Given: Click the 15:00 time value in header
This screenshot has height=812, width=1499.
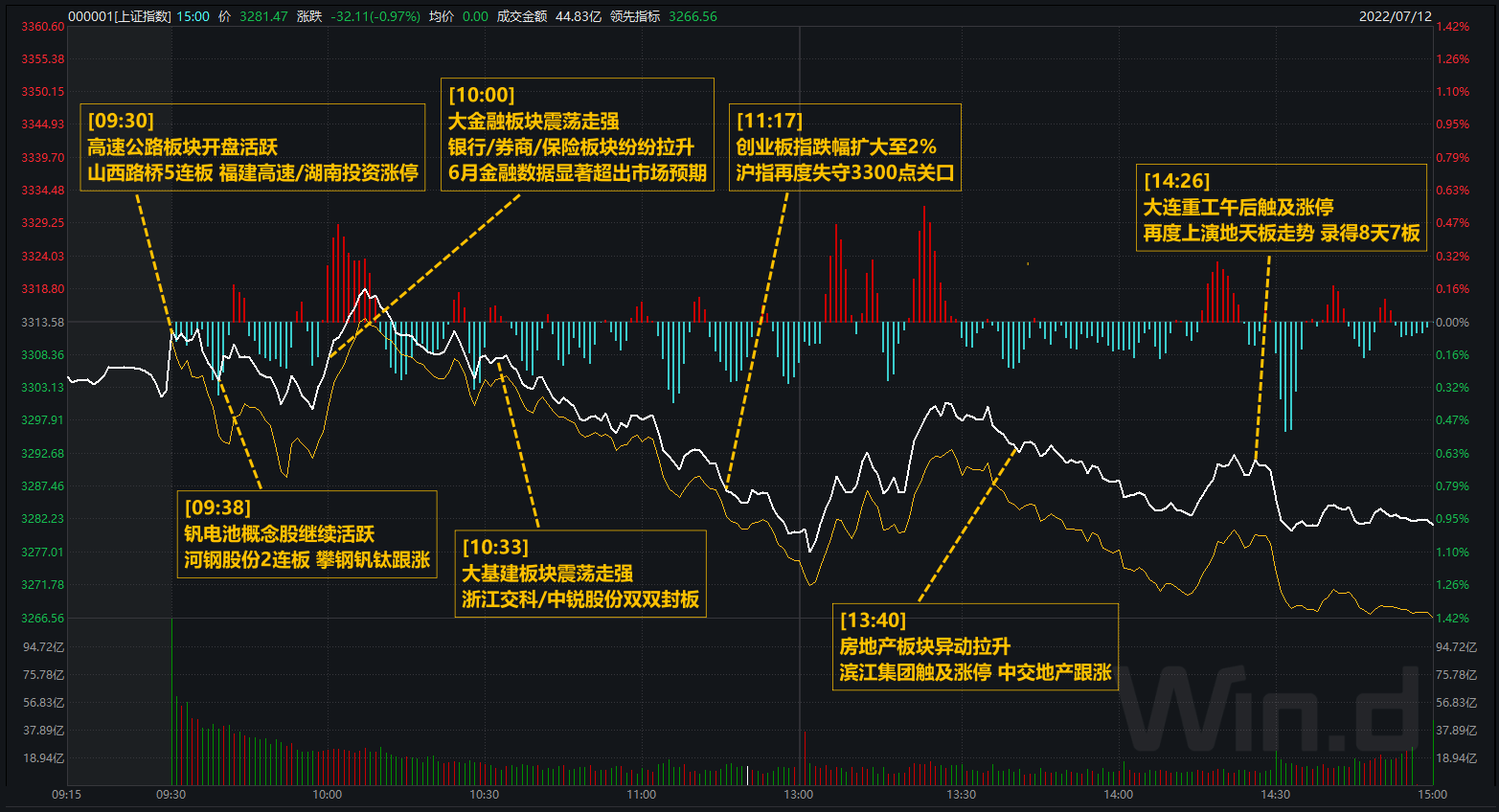Looking at the screenshot, I should [x=193, y=16].
